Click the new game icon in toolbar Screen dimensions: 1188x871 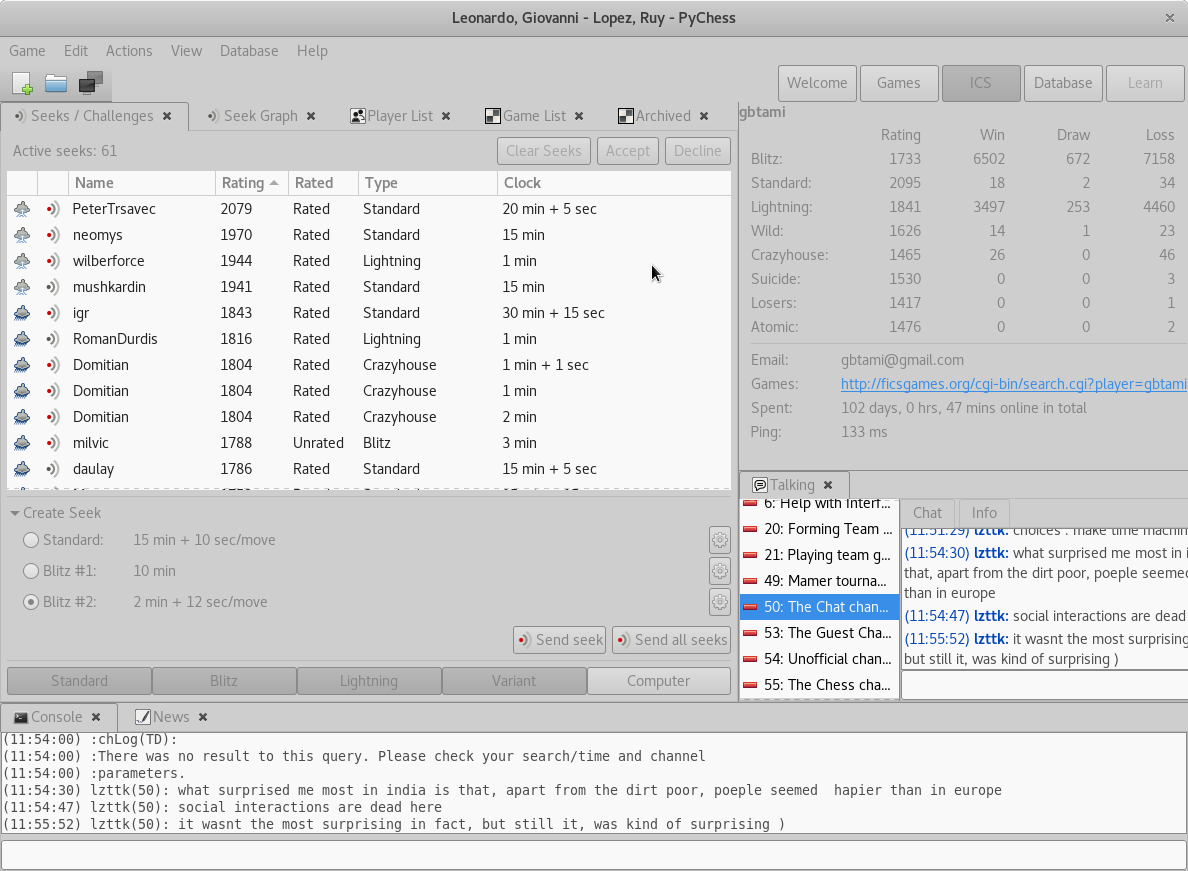[x=21, y=84]
